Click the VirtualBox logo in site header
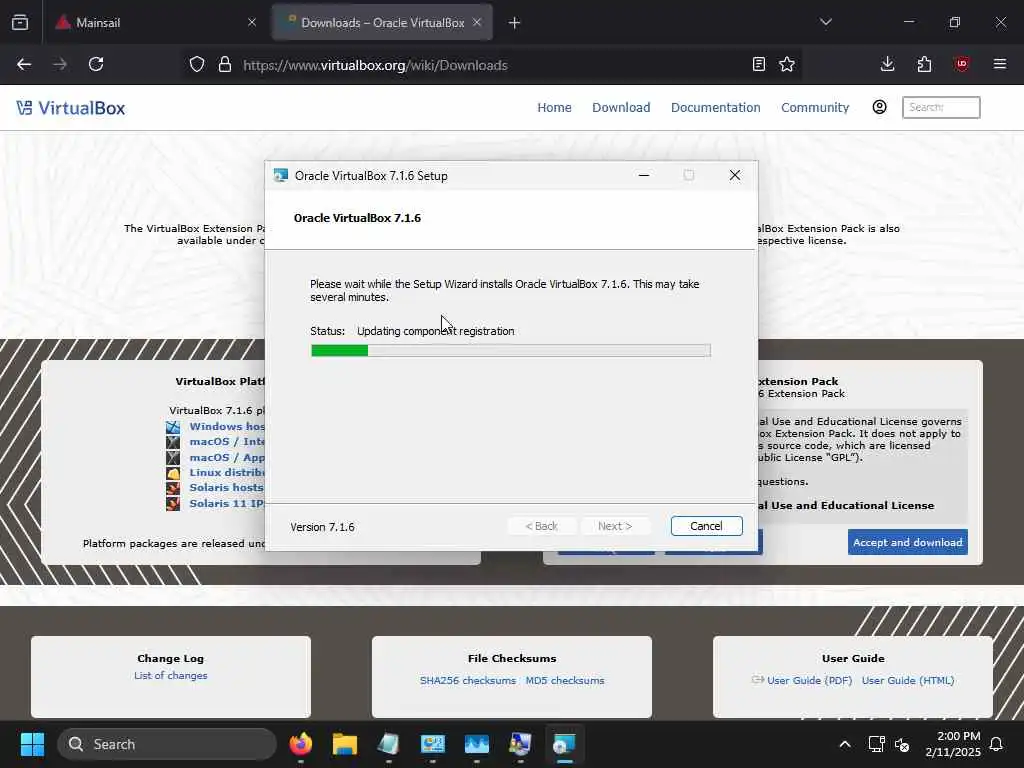This screenshot has height=768, width=1024. click(71, 108)
